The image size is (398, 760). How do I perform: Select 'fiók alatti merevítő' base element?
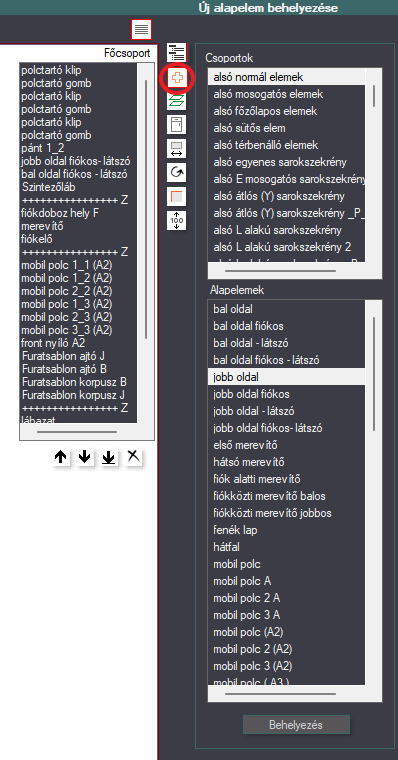click(287, 479)
